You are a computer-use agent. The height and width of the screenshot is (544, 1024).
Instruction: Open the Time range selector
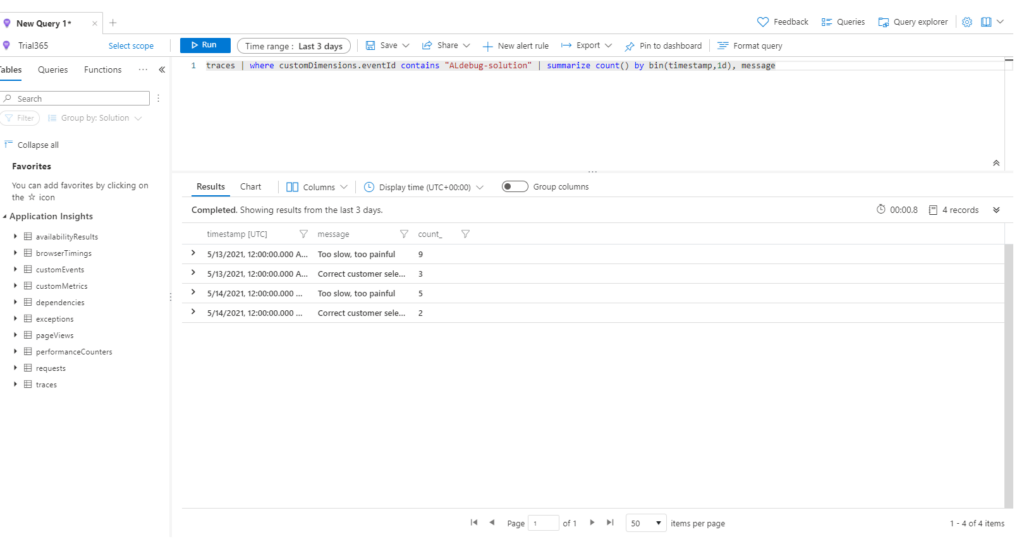point(294,46)
